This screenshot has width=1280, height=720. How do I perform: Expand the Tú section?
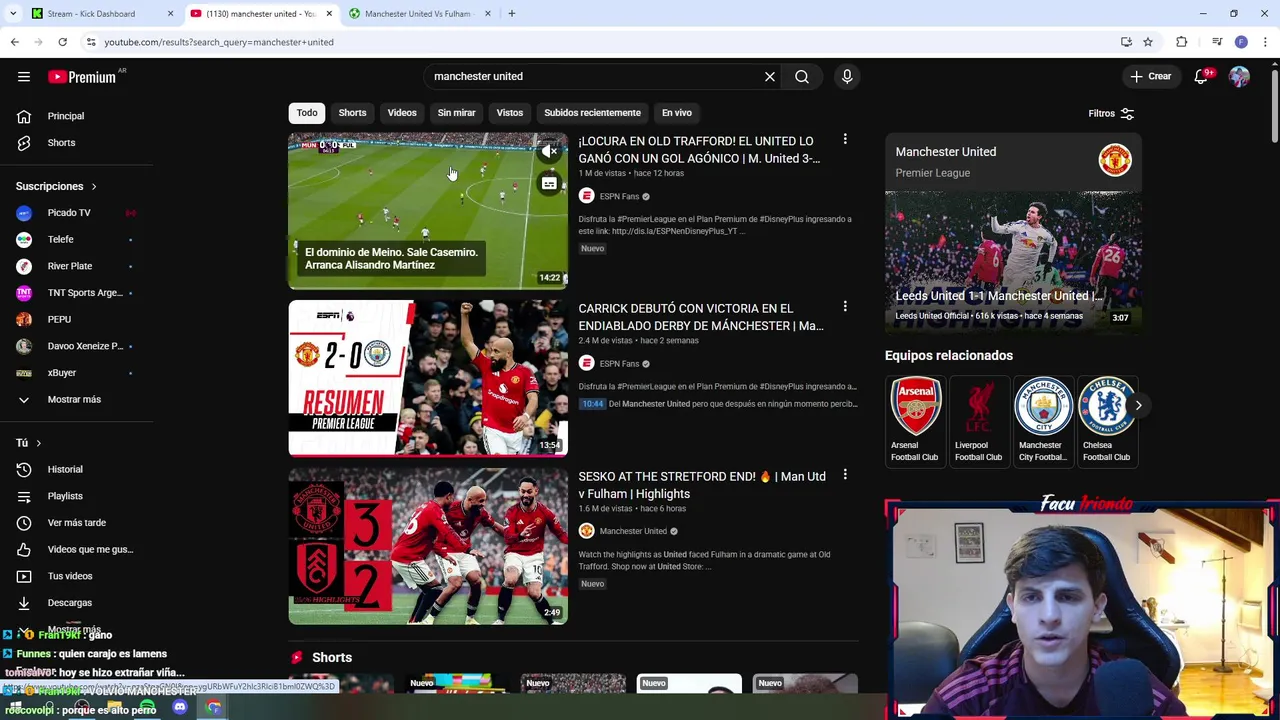click(28, 443)
